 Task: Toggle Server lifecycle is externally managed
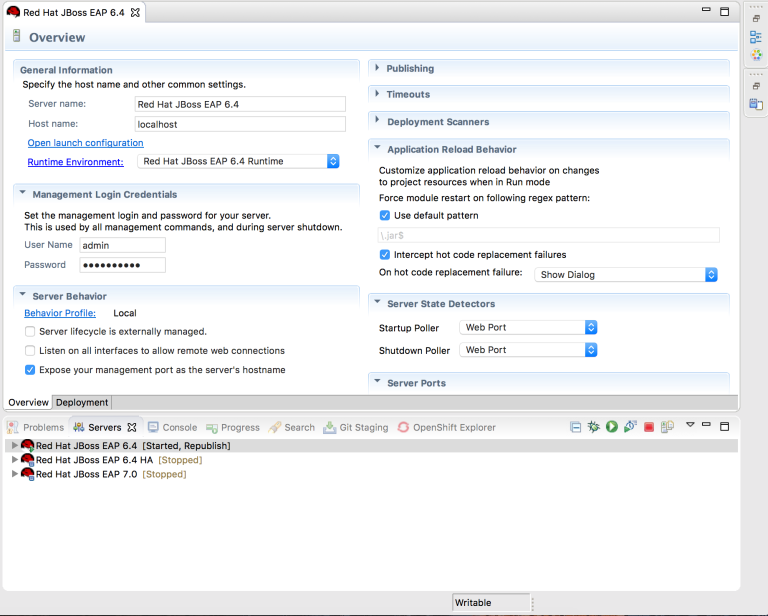[30, 332]
